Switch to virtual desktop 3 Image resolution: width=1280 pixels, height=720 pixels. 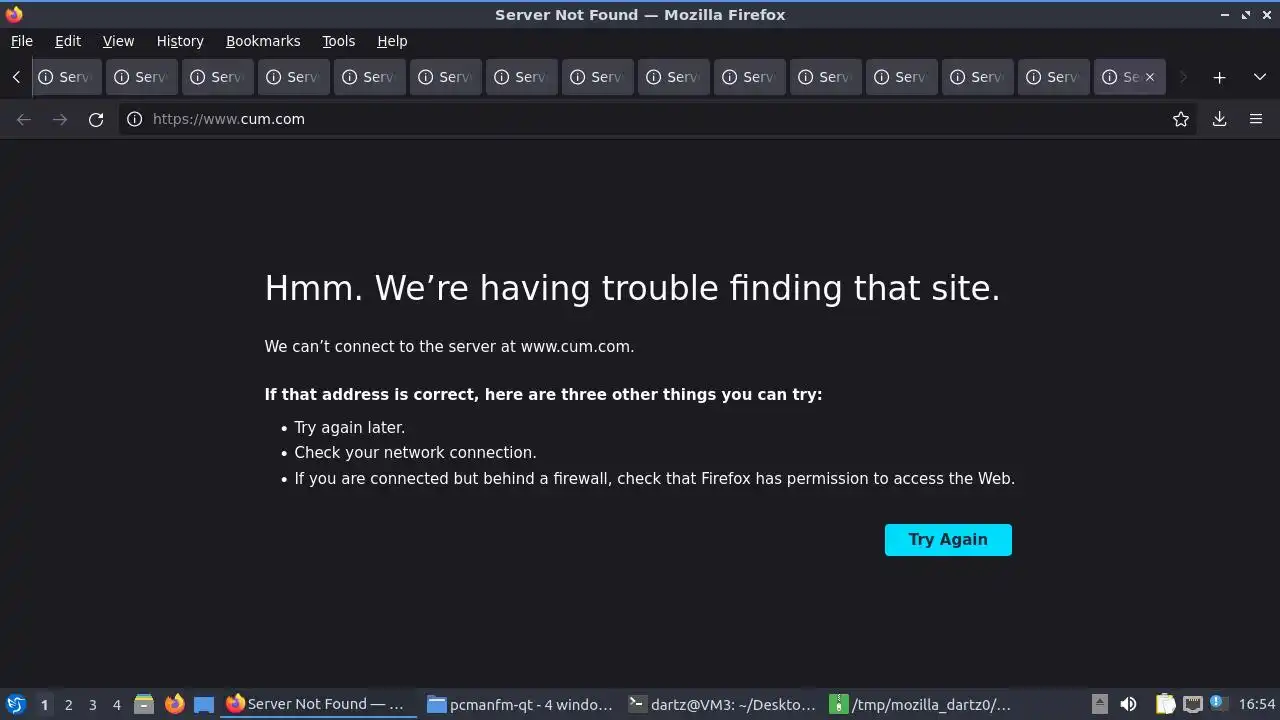(92, 705)
